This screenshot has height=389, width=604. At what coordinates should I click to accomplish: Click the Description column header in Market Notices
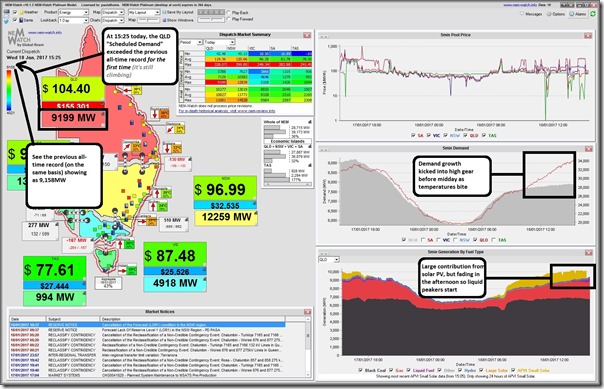pyautogui.click(x=192, y=319)
